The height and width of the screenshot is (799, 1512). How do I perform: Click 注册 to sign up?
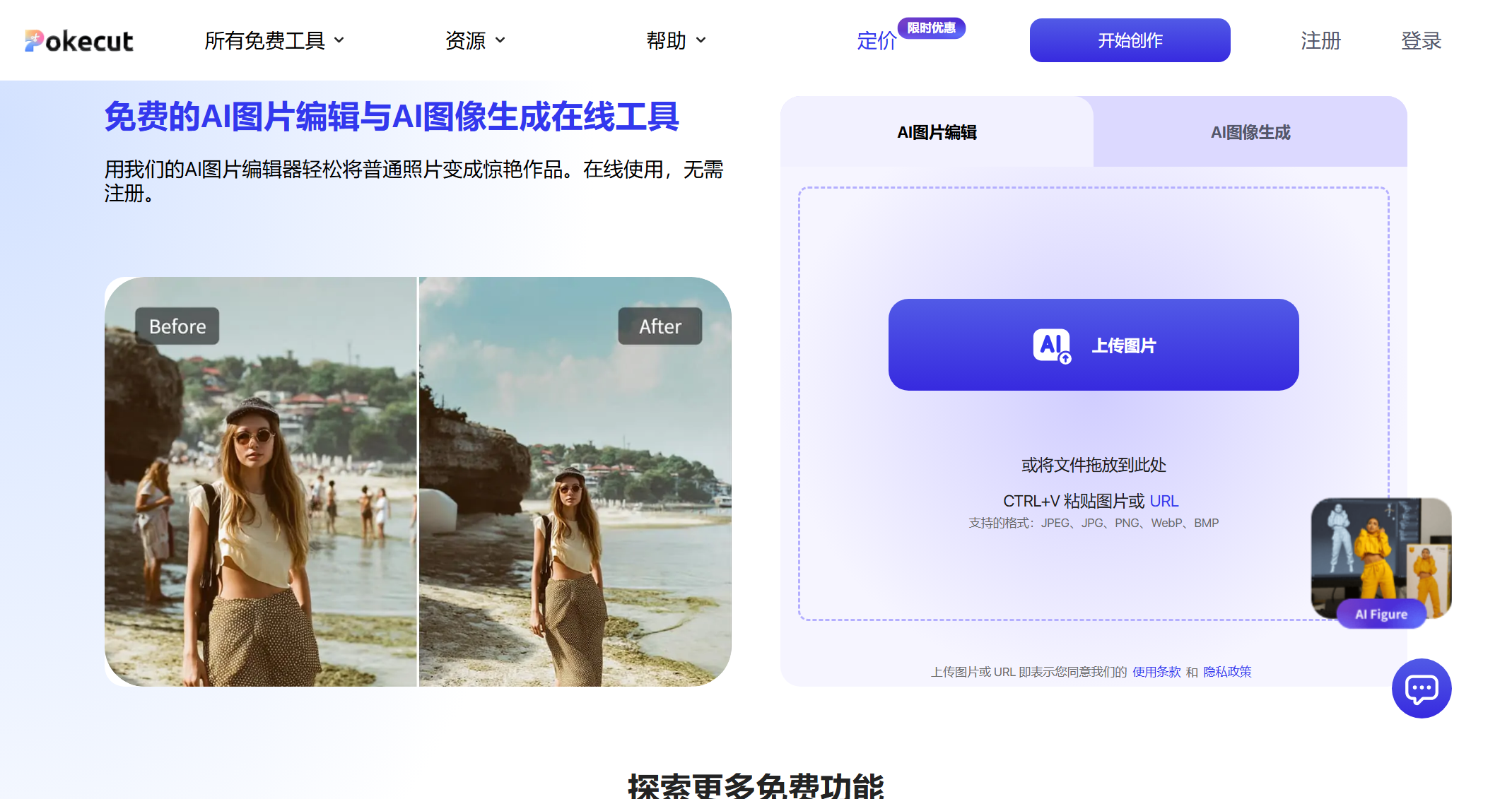pyautogui.click(x=1320, y=40)
